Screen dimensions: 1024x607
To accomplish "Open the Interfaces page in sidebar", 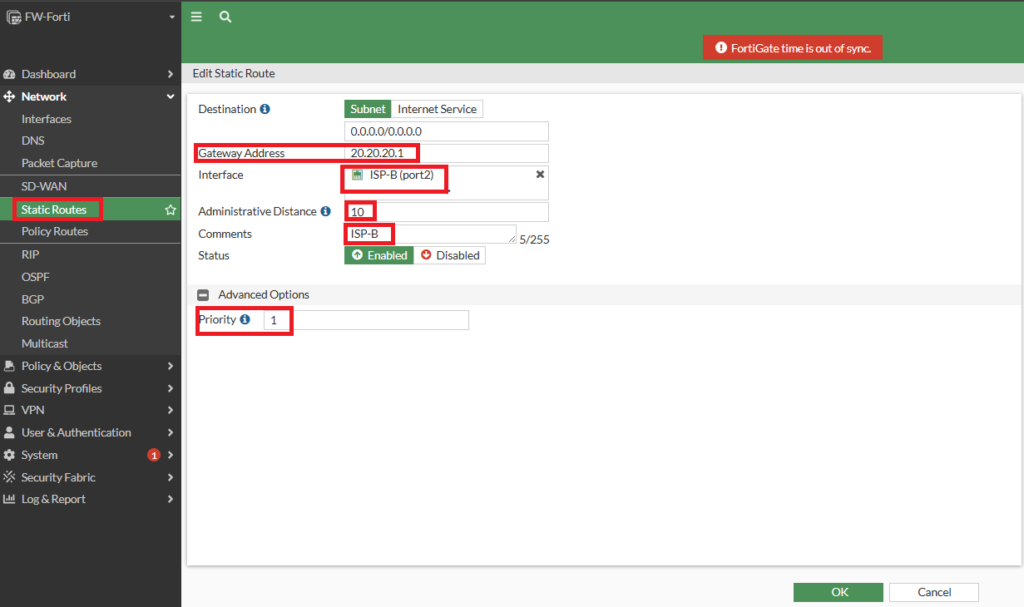I will (46, 119).
